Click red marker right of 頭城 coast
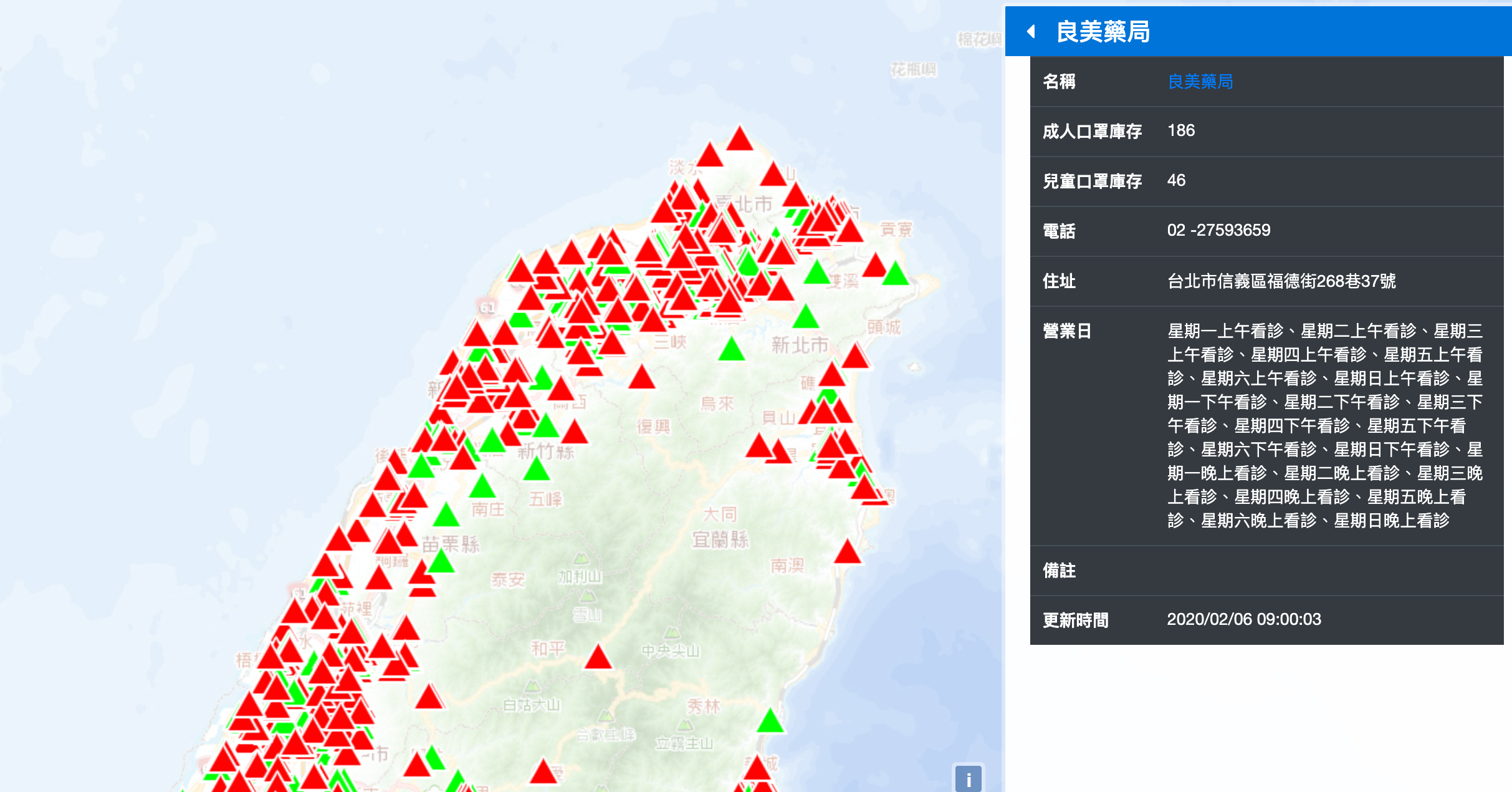 [x=856, y=358]
